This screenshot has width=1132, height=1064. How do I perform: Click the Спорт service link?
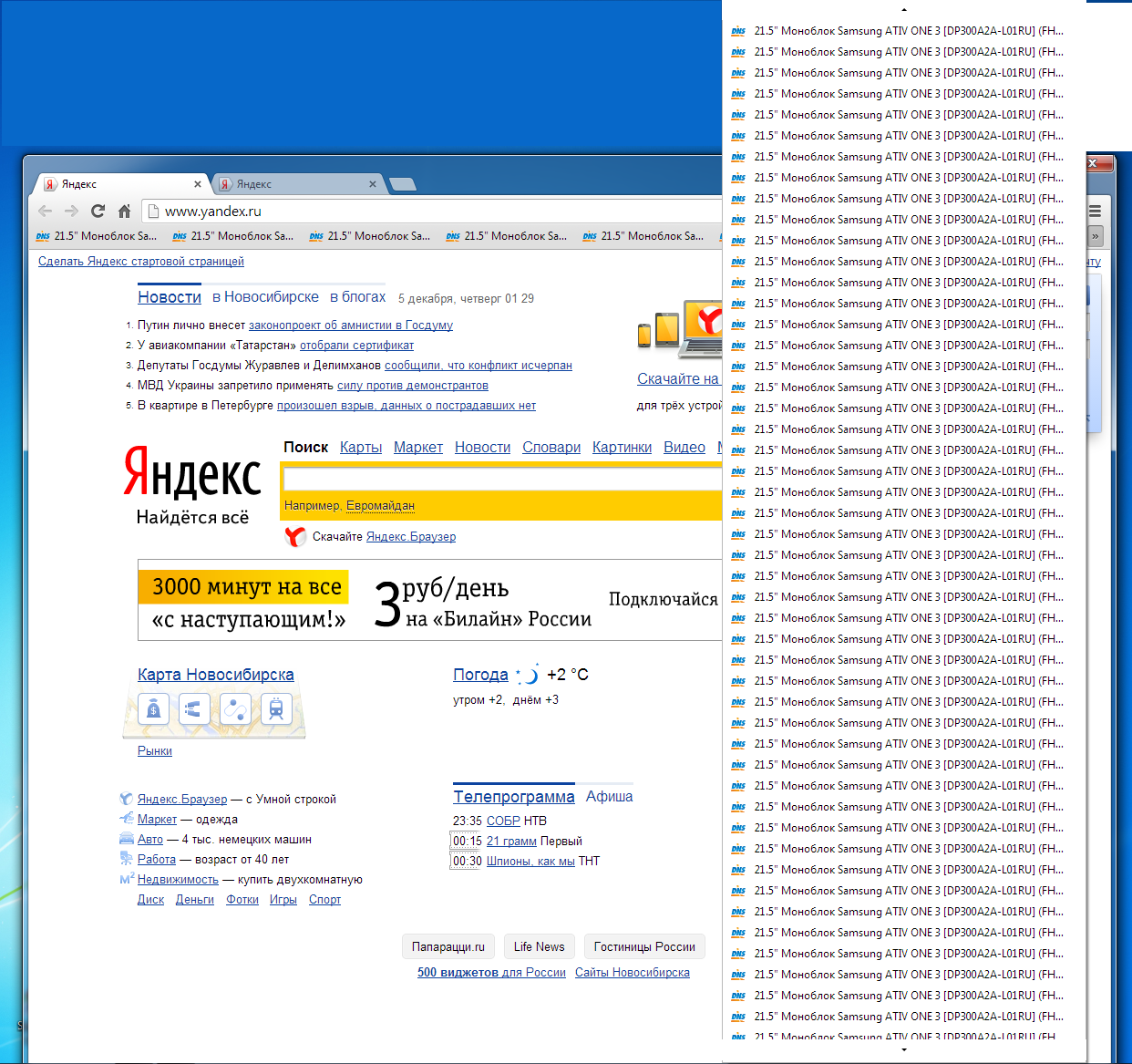[324, 900]
